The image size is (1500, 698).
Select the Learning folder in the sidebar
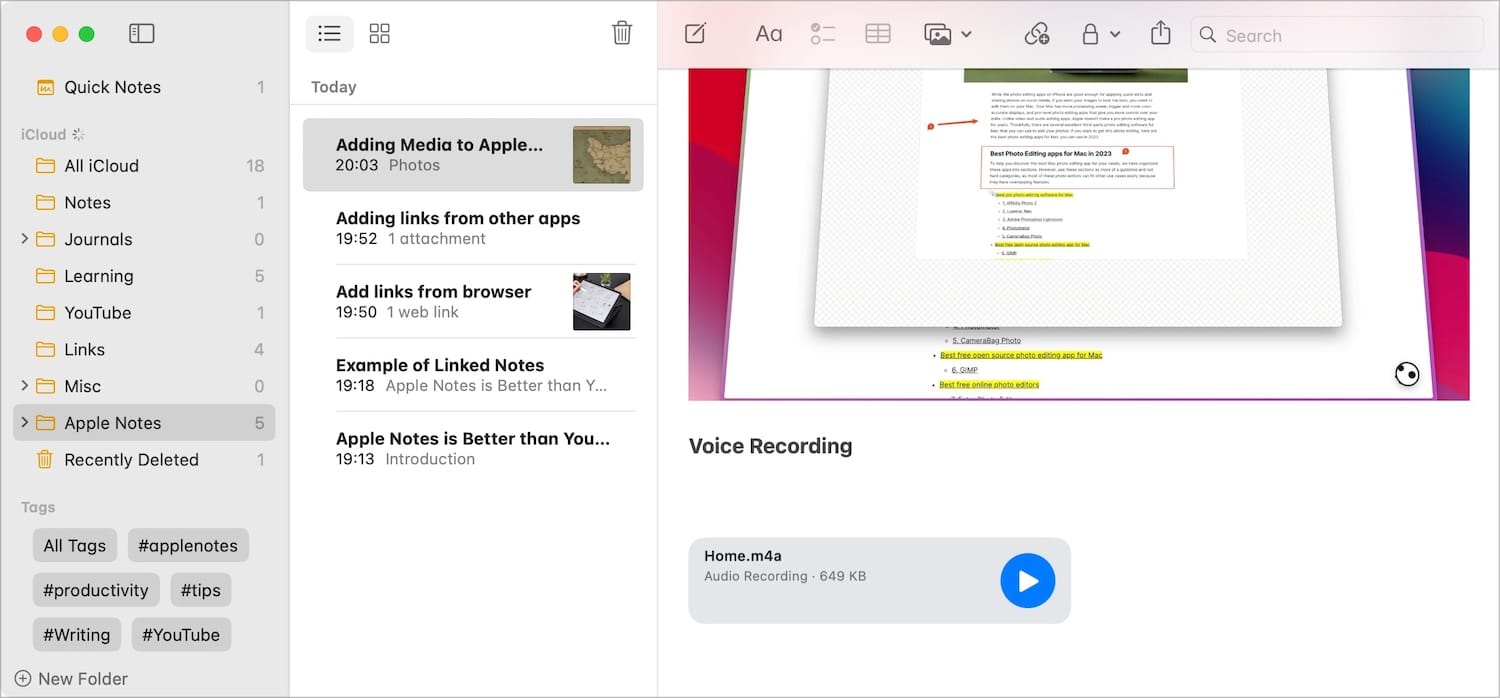(98, 276)
